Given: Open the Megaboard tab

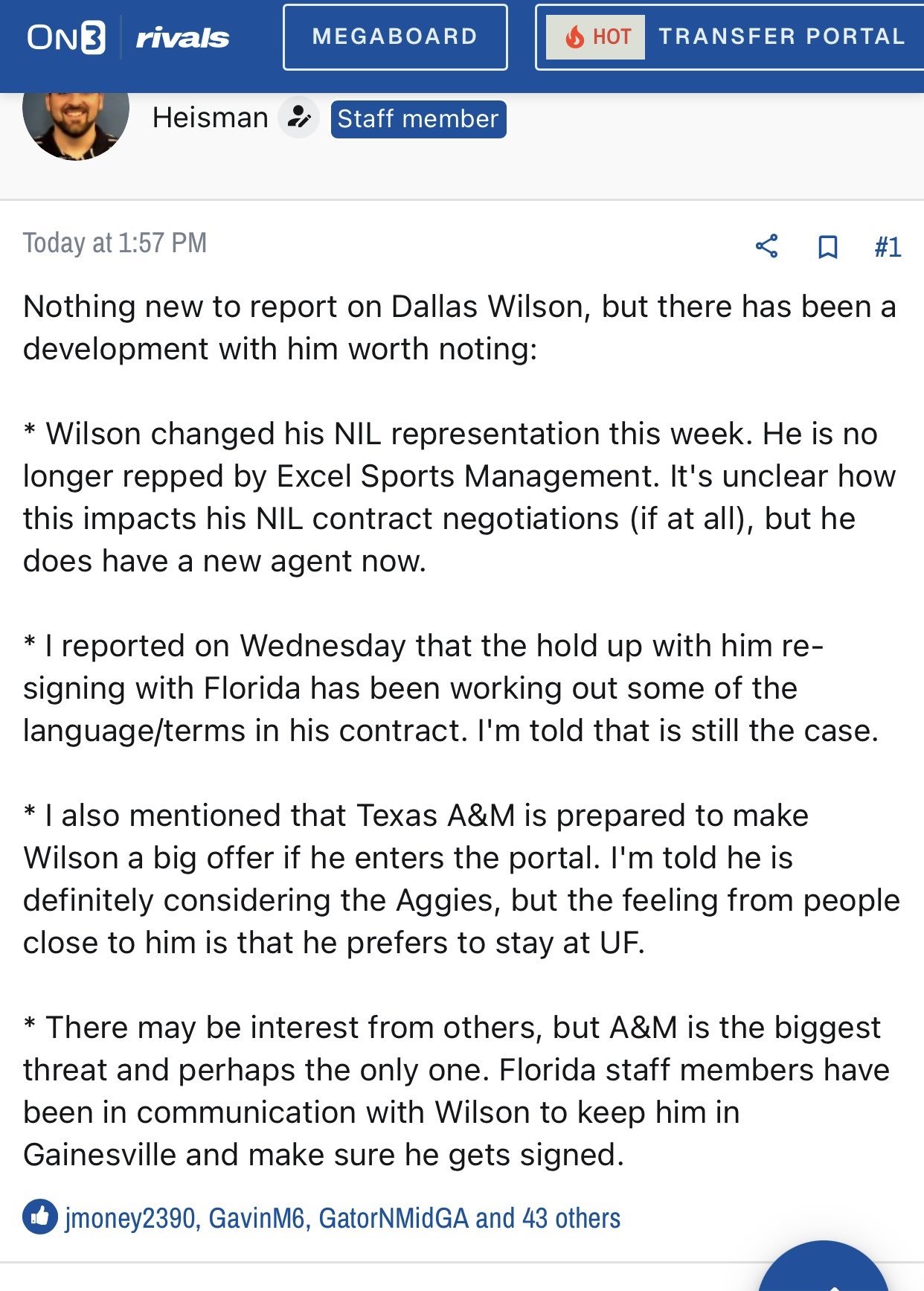Looking at the screenshot, I should [395, 37].
